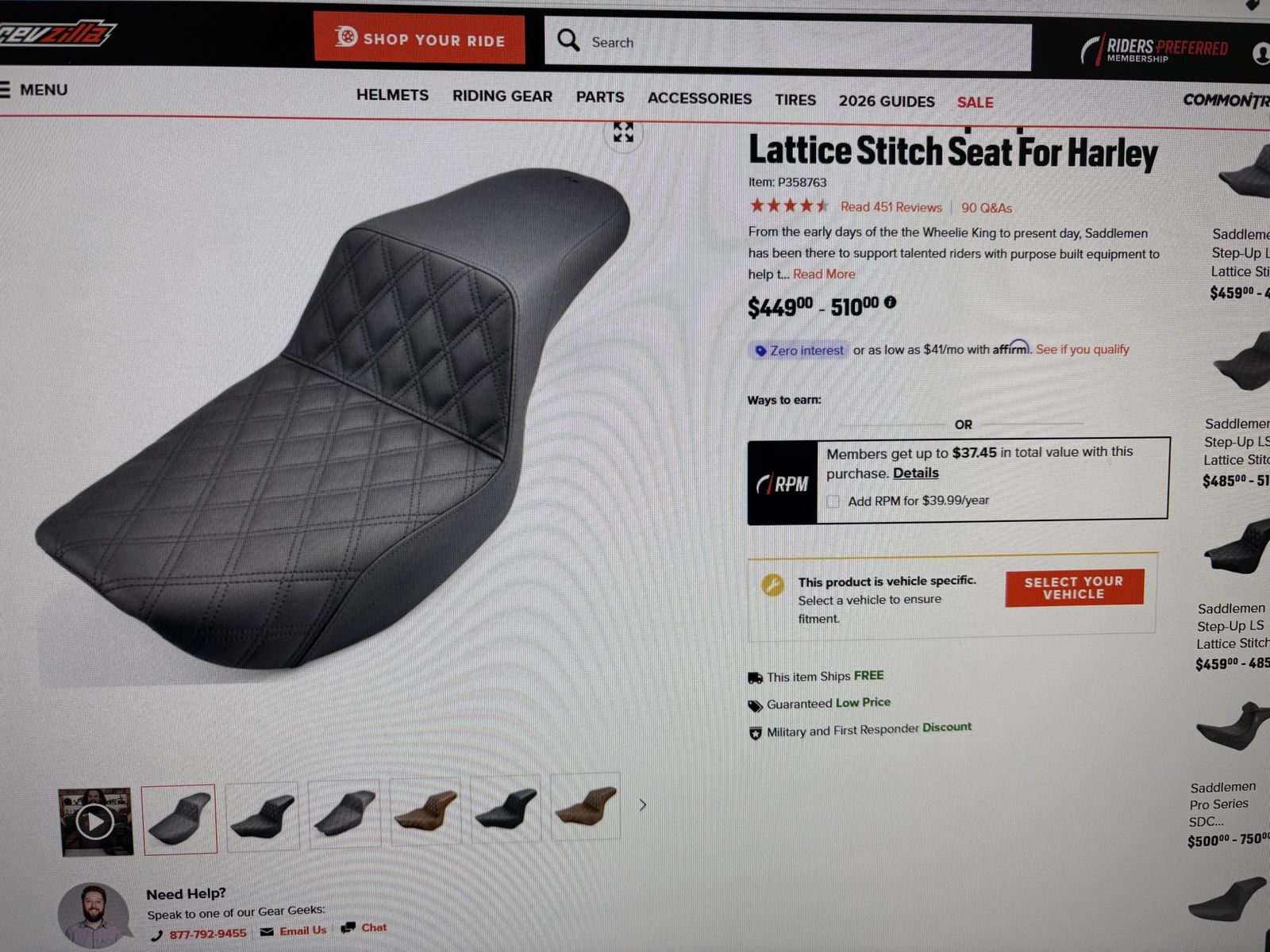Show next gallery thumbnails with chevron

point(642,805)
